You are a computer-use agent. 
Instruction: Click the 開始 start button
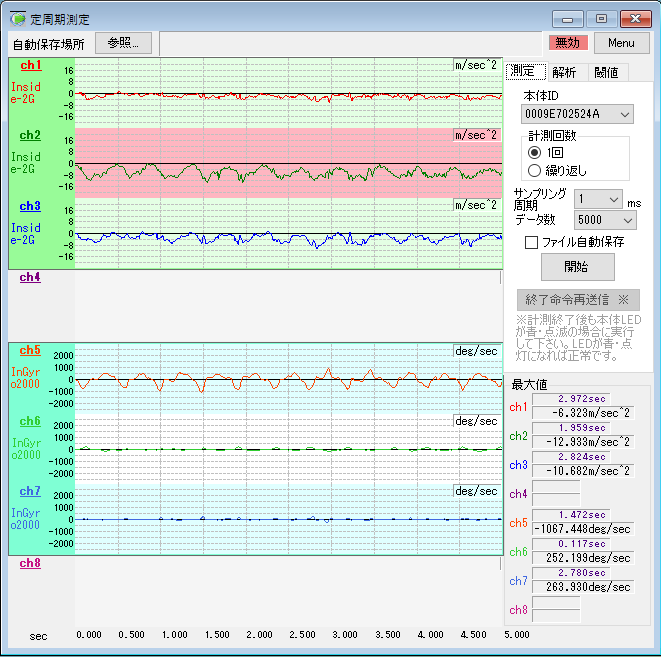578,267
